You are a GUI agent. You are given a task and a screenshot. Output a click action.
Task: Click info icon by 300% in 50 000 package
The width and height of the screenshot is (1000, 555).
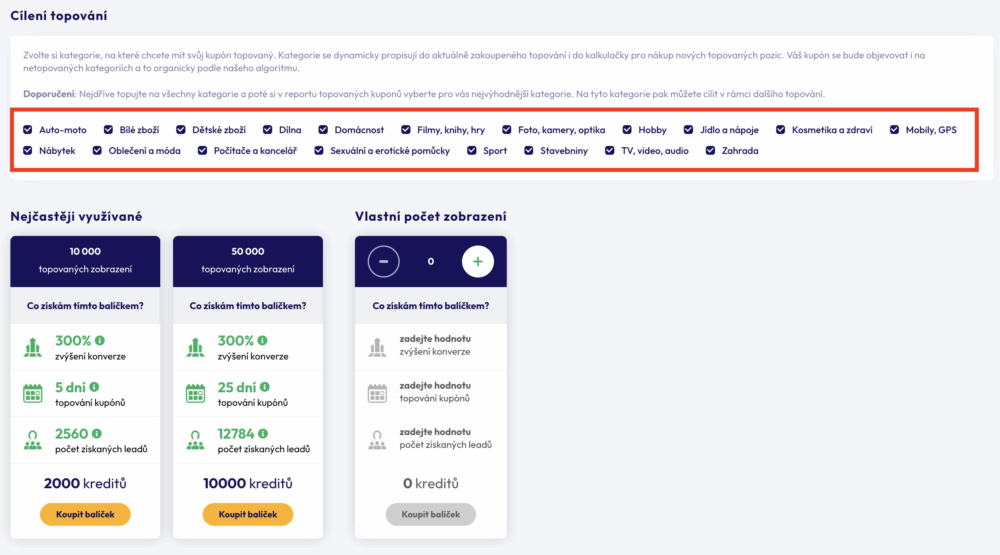coord(263,340)
